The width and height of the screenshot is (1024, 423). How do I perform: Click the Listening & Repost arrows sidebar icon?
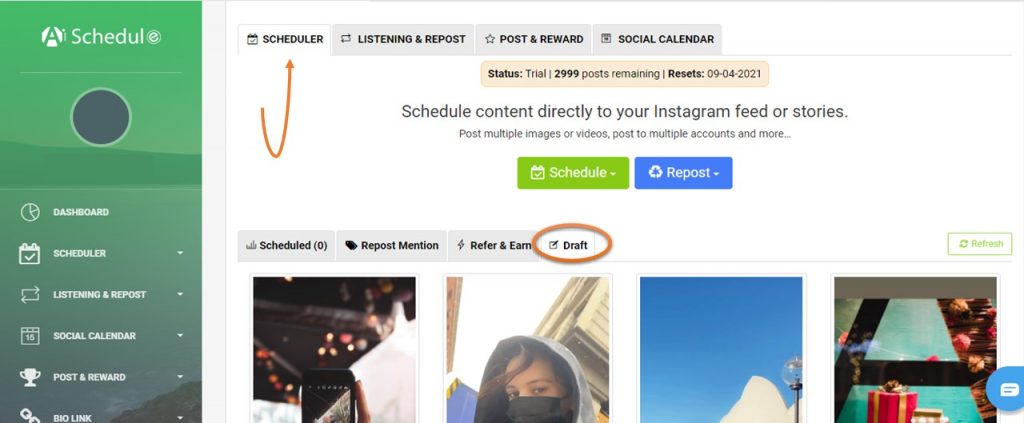30,294
